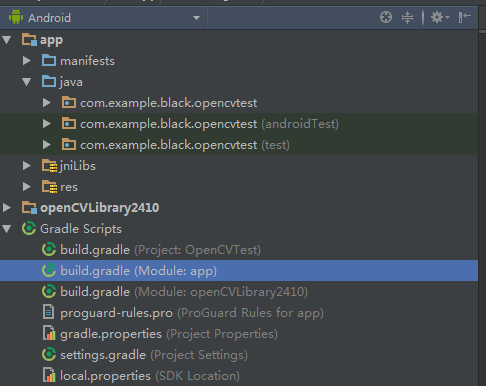Open settings.gradle (Project Settings)
486x386 pixels.
click(154, 355)
